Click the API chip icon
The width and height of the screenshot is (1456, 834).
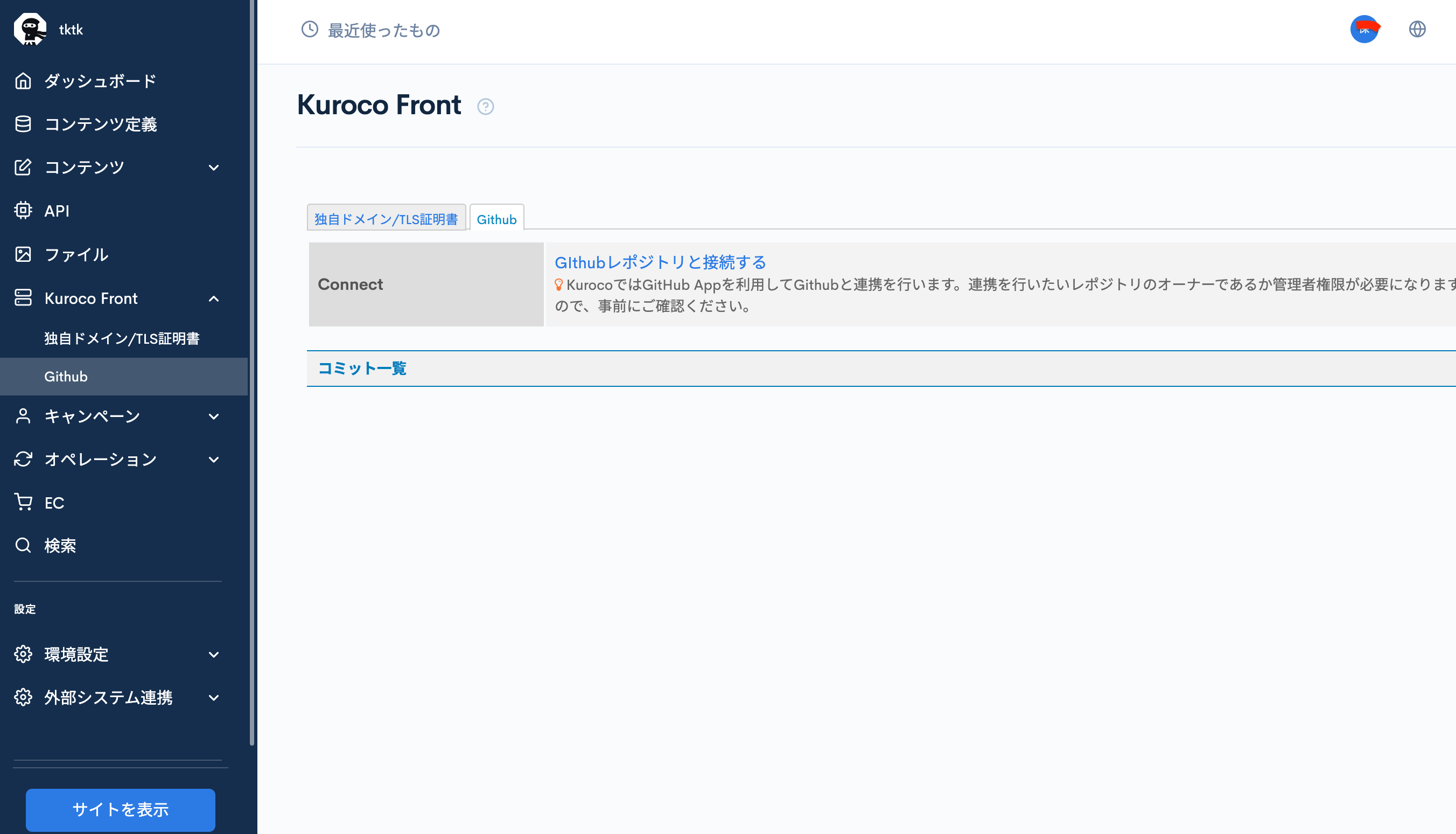click(x=23, y=210)
